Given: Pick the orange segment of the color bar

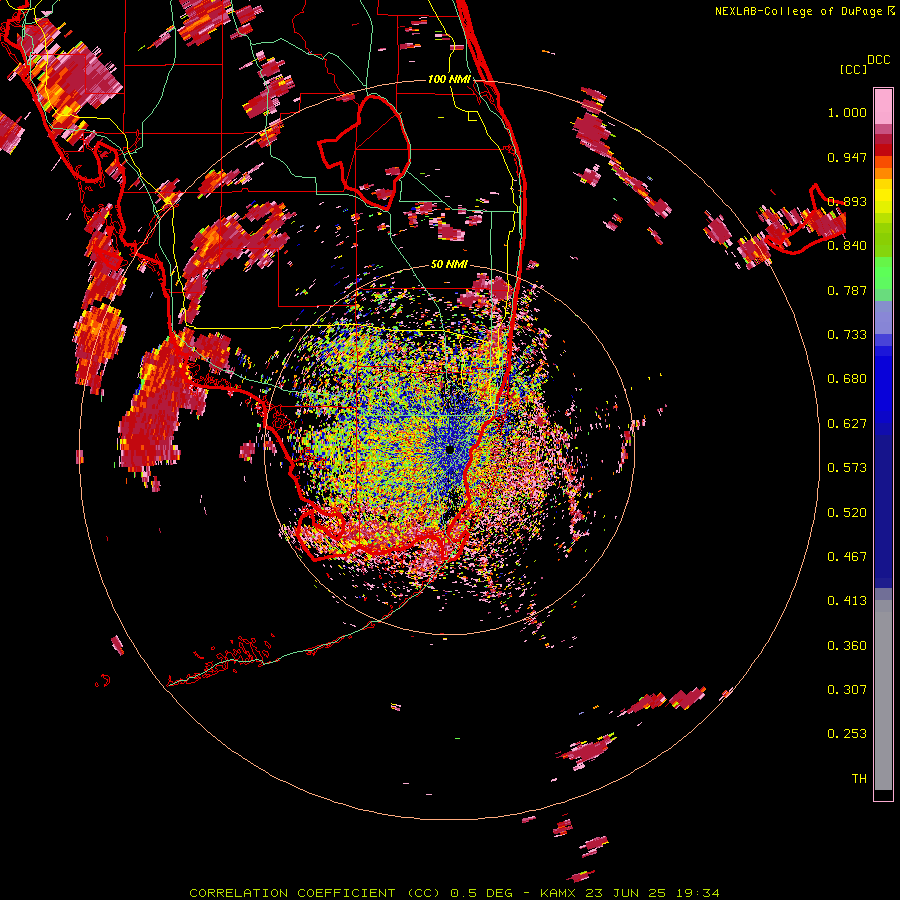Looking at the screenshot, I should tap(883, 173).
